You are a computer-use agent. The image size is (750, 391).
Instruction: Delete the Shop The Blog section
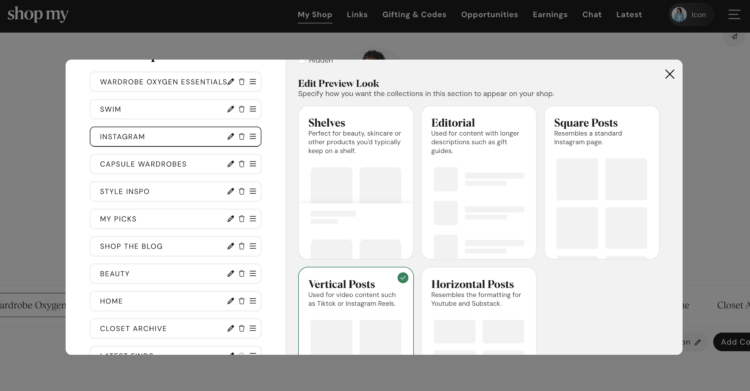coord(242,246)
